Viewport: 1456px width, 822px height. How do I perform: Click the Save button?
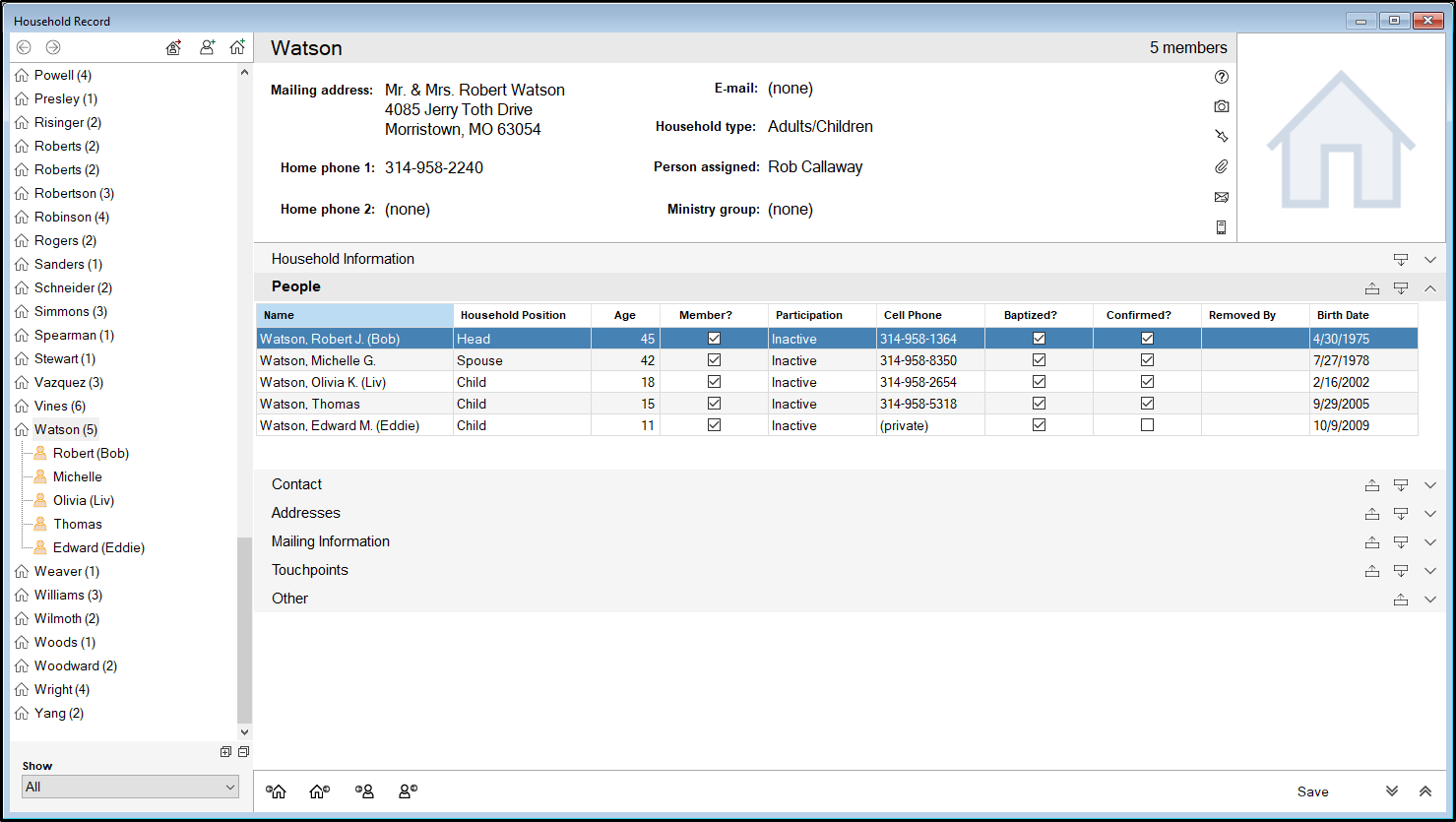[1312, 791]
